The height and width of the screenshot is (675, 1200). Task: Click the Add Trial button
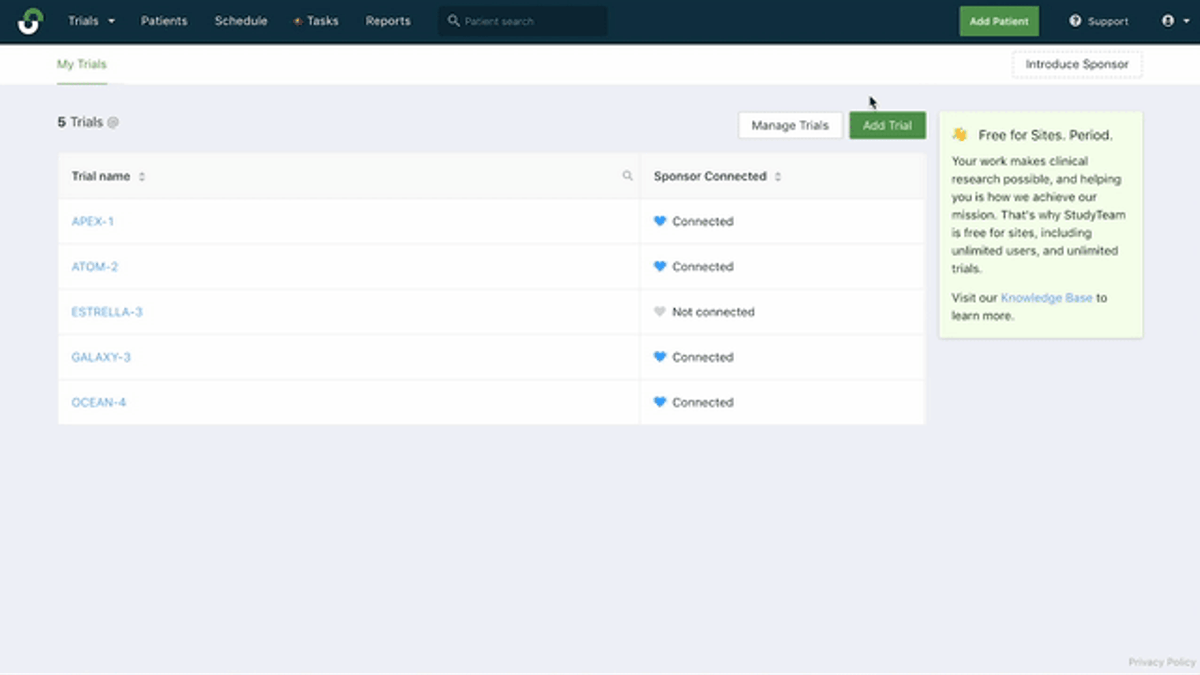[887, 125]
